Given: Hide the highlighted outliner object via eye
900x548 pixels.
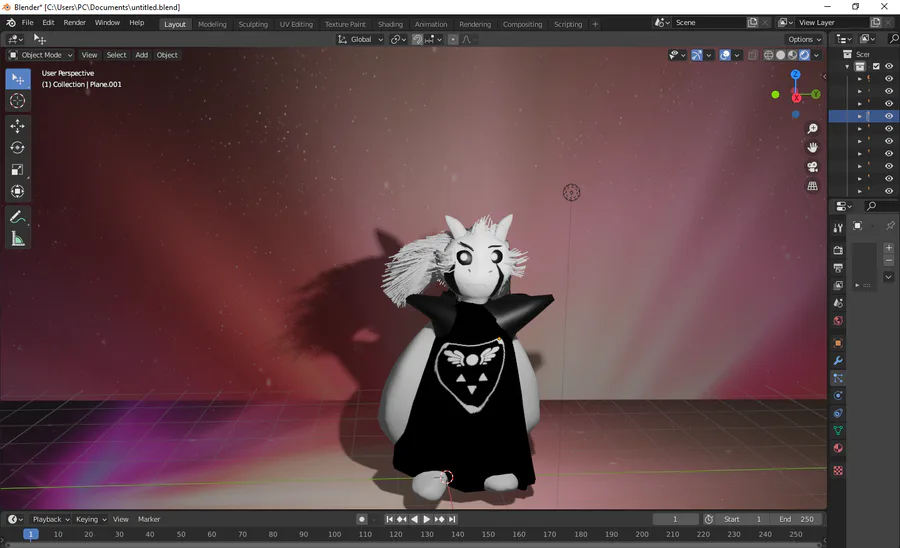Looking at the screenshot, I should [889, 116].
